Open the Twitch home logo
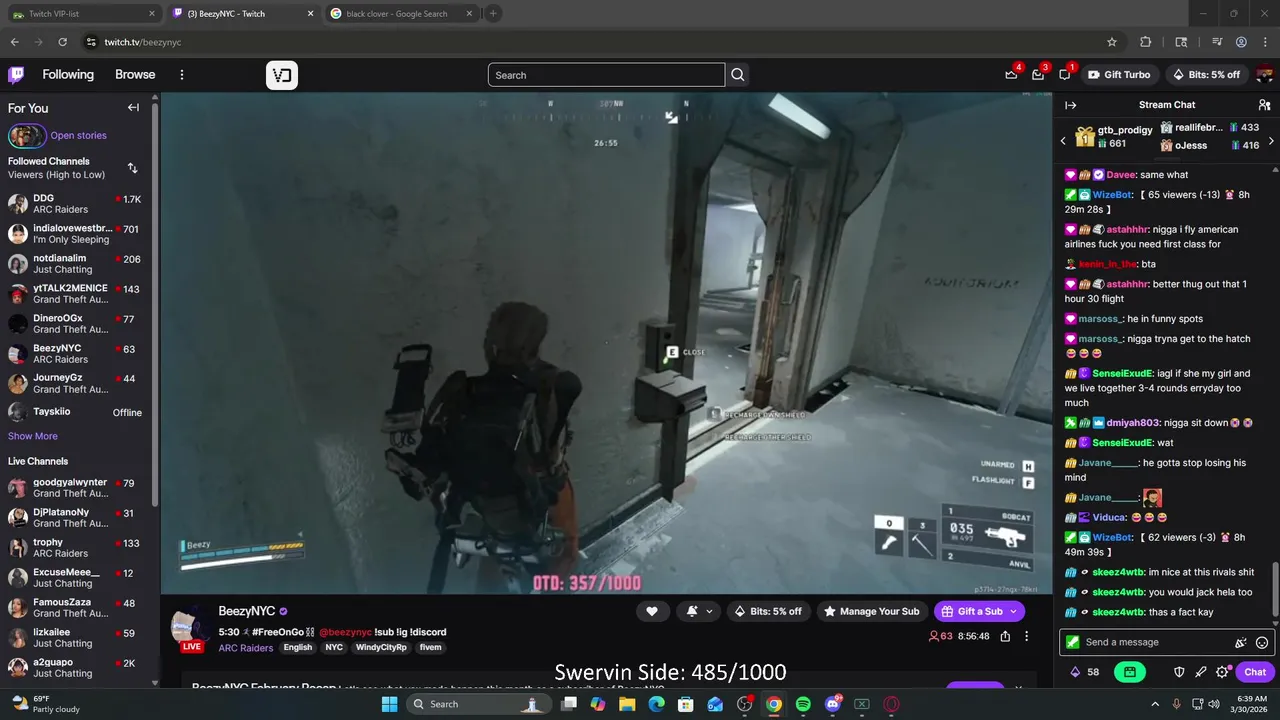Viewport: 1280px width, 720px height. pyautogui.click(x=16, y=75)
